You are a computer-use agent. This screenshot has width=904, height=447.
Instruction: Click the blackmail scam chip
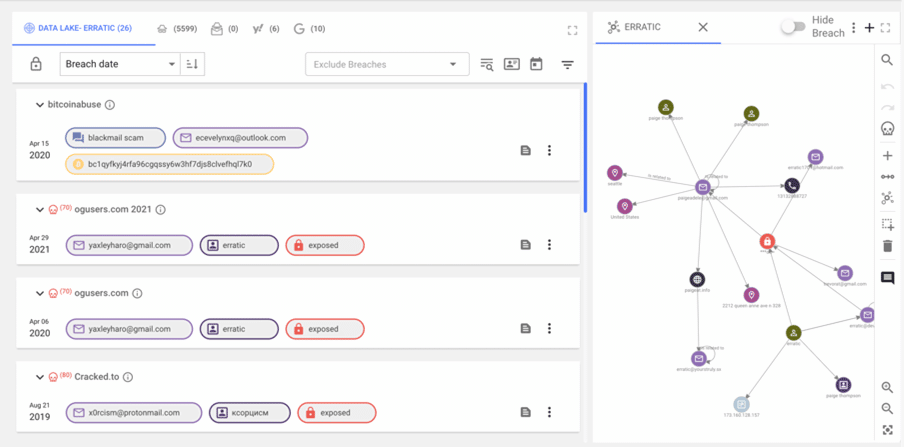click(x=115, y=138)
